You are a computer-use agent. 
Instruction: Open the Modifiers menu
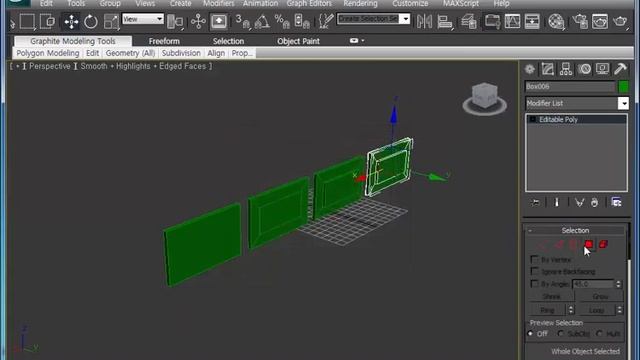(x=219, y=4)
